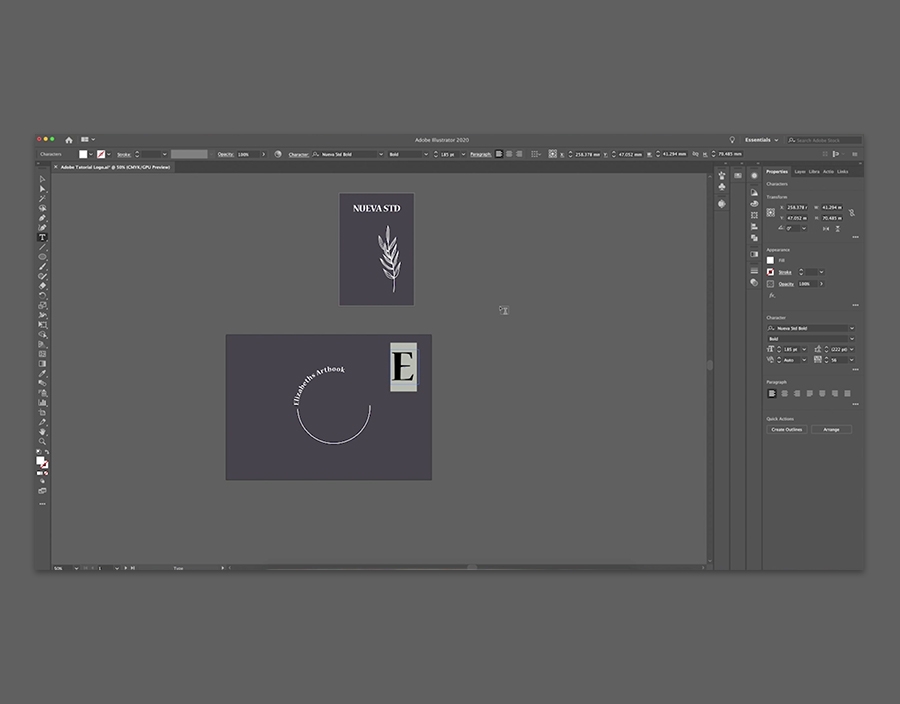The height and width of the screenshot is (704, 900).
Task: Open the Align panel icon in dock
Action: 754,227
